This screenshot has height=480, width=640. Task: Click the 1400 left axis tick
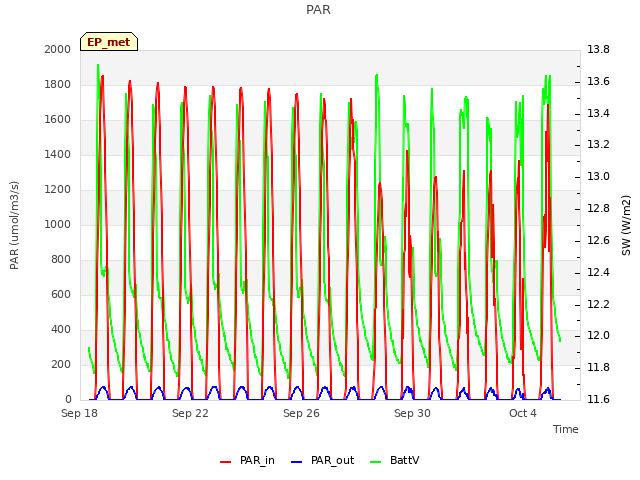tap(58, 154)
